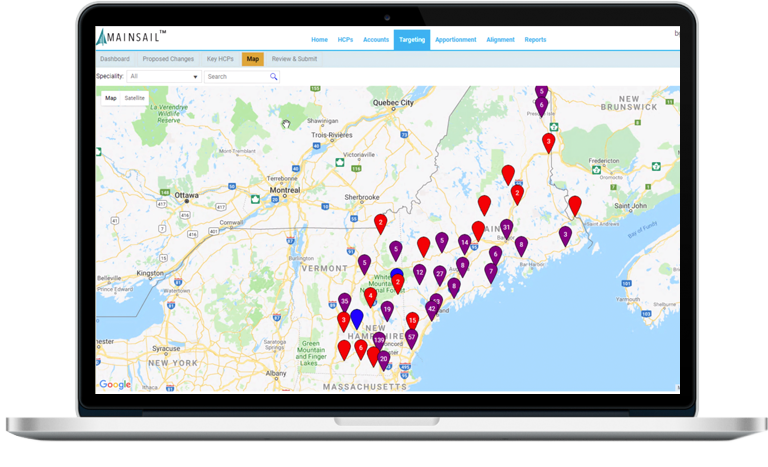Click the blue pin in New Hampshire

tap(357, 318)
